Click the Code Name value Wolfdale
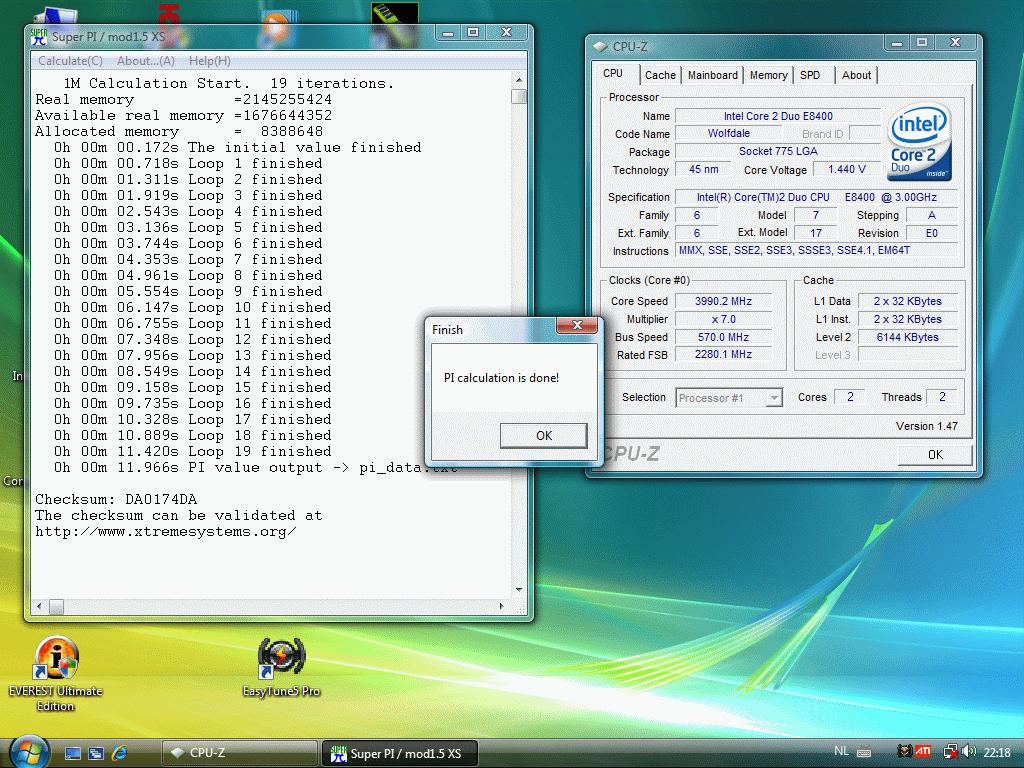Viewport: 1024px width, 768px height. tap(728, 133)
